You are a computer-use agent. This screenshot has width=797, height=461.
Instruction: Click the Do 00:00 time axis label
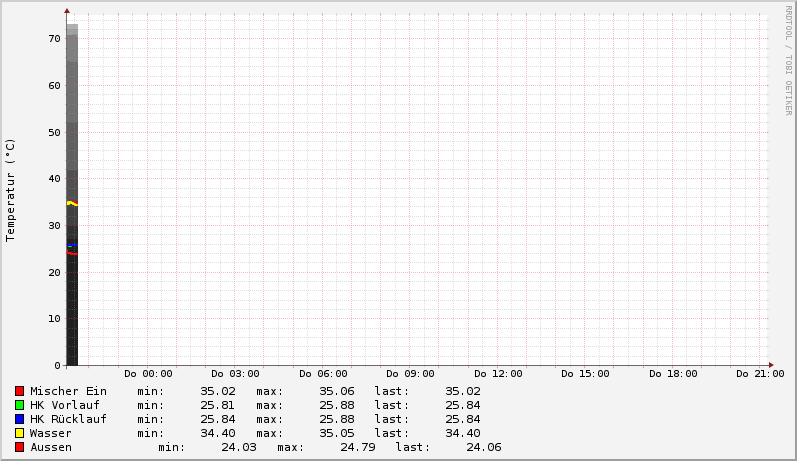click(148, 374)
